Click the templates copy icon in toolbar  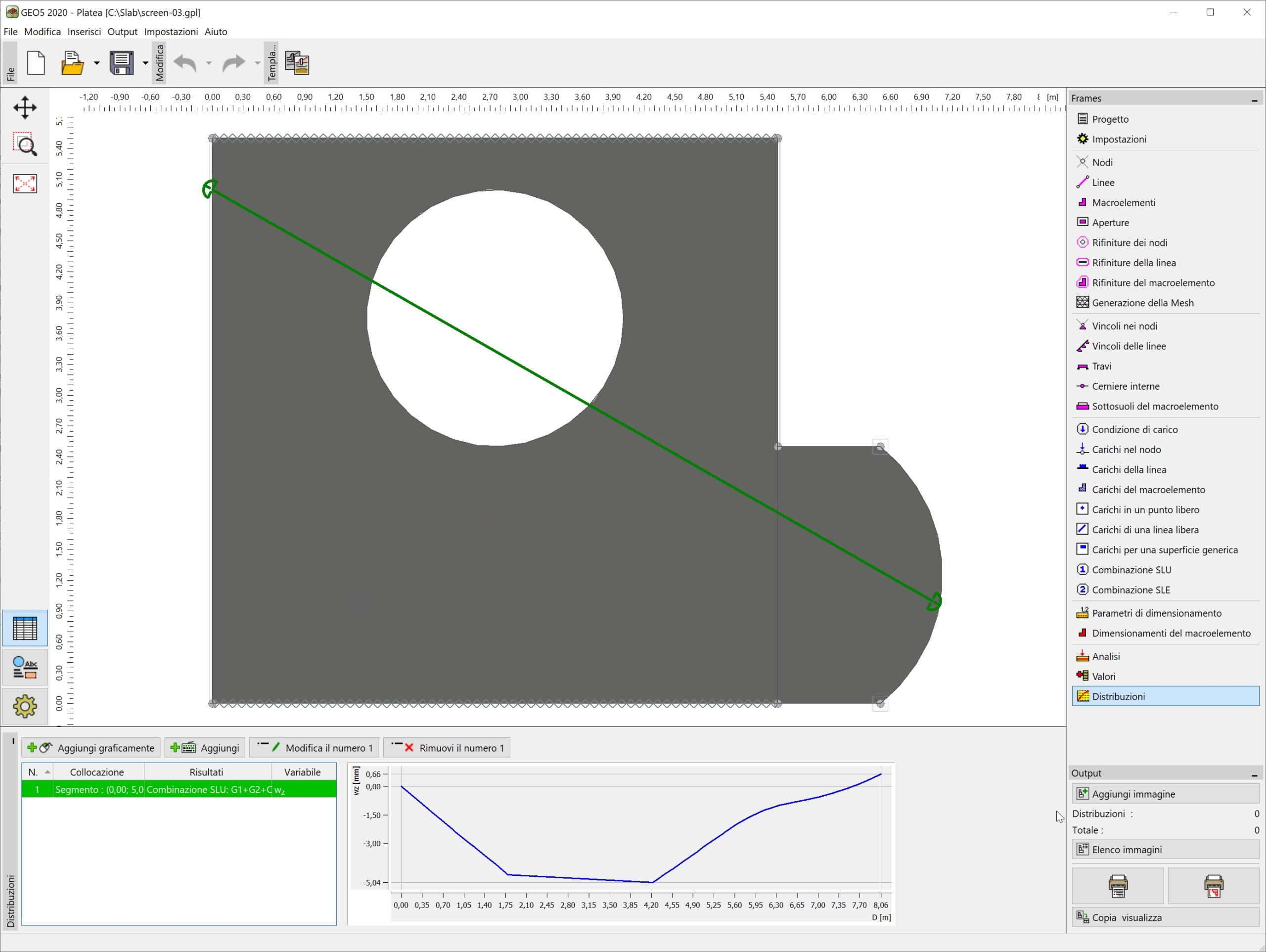pos(297,63)
